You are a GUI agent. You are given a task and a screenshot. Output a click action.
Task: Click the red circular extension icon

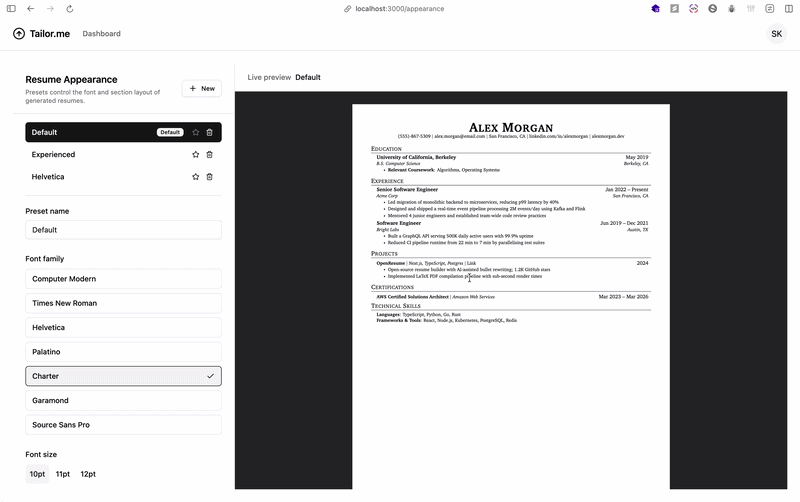coord(693,9)
